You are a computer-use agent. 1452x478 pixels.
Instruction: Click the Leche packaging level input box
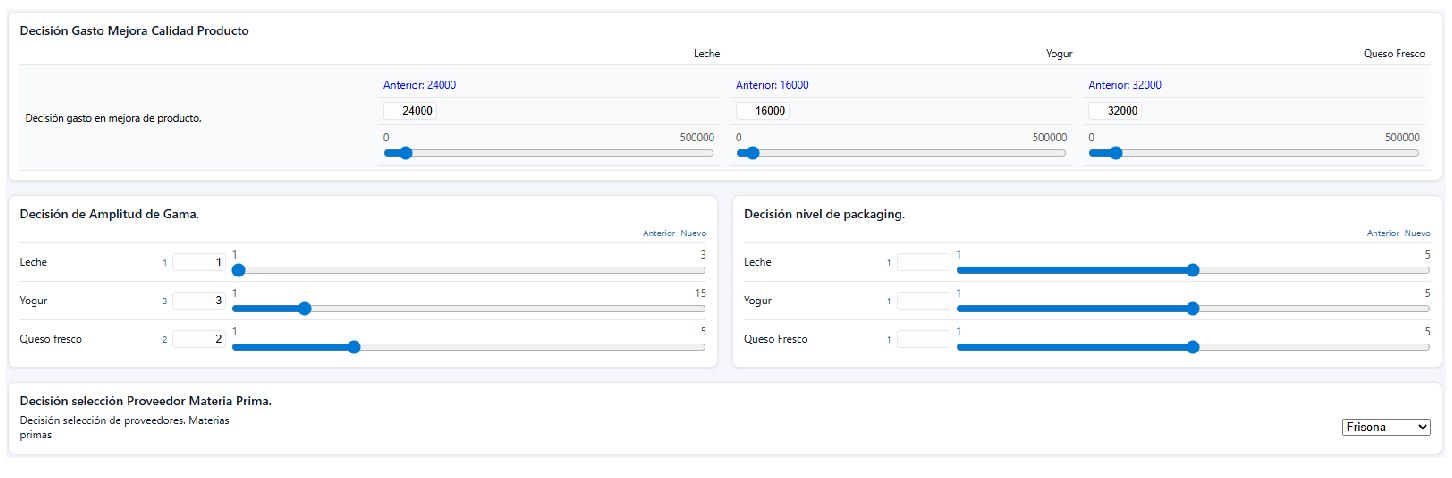[x=924, y=262]
